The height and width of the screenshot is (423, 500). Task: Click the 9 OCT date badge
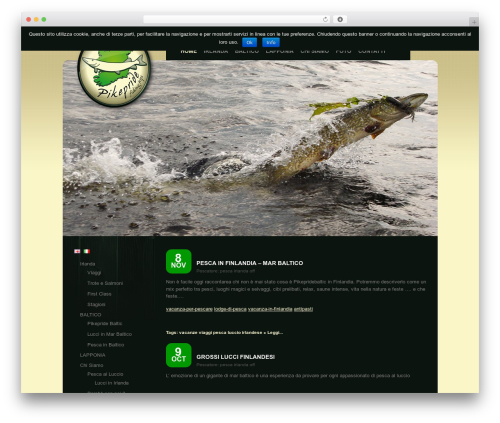(179, 355)
